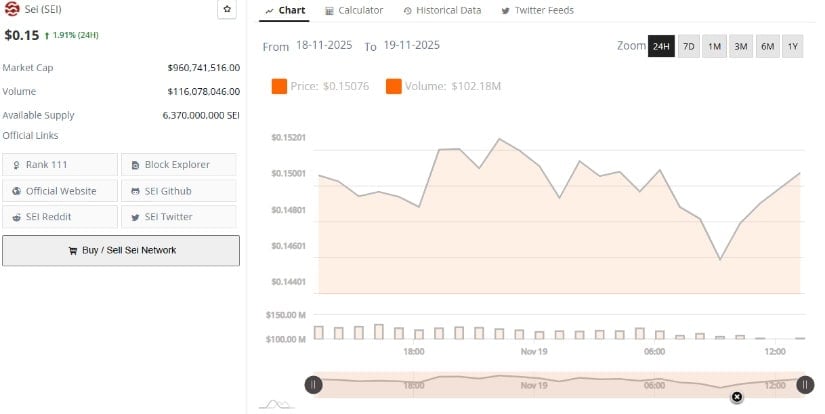
Task: Select the 24H zoom option
Action: (661, 47)
